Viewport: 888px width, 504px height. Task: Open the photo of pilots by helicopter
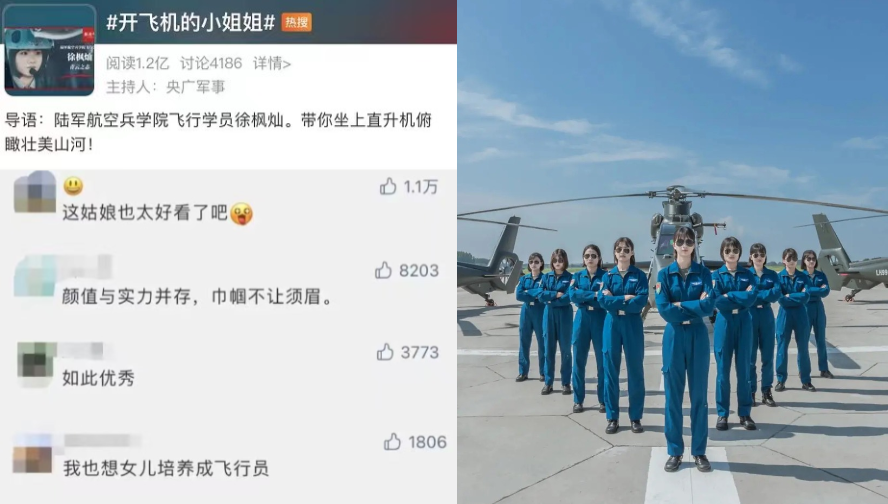click(x=673, y=252)
